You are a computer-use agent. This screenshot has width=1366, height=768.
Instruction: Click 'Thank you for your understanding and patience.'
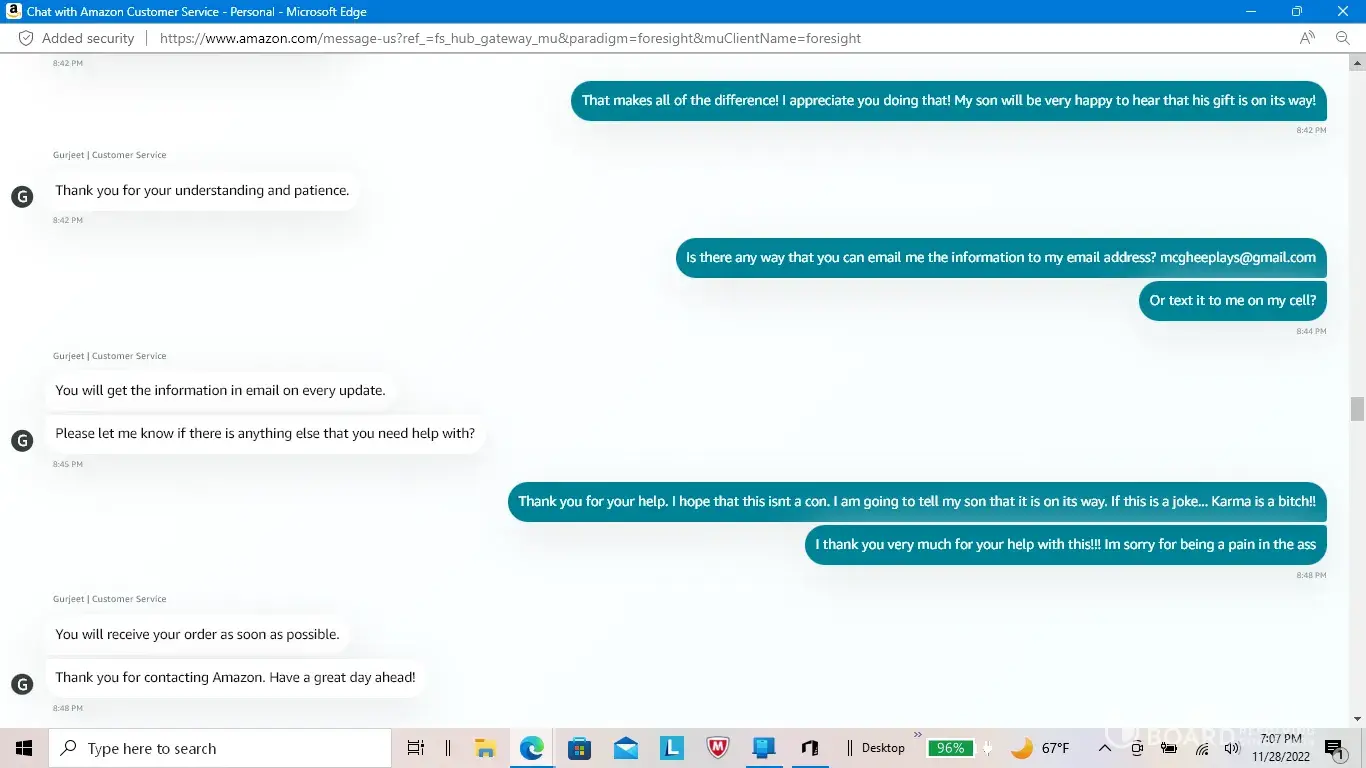[202, 191]
